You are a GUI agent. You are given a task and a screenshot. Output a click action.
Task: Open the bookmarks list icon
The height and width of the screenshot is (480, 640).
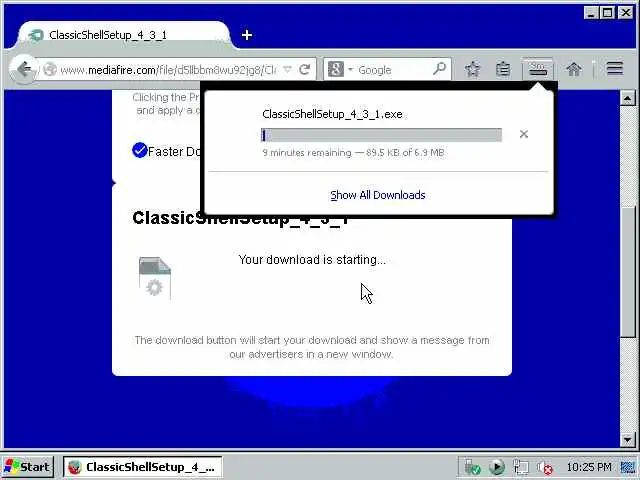pyautogui.click(x=503, y=69)
